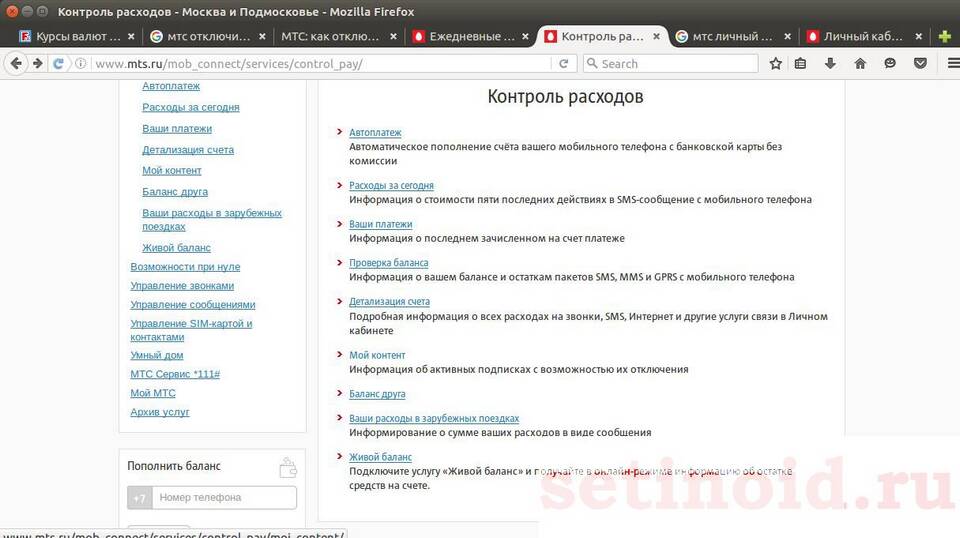Open Мой контент in the main list

coord(377,355)
